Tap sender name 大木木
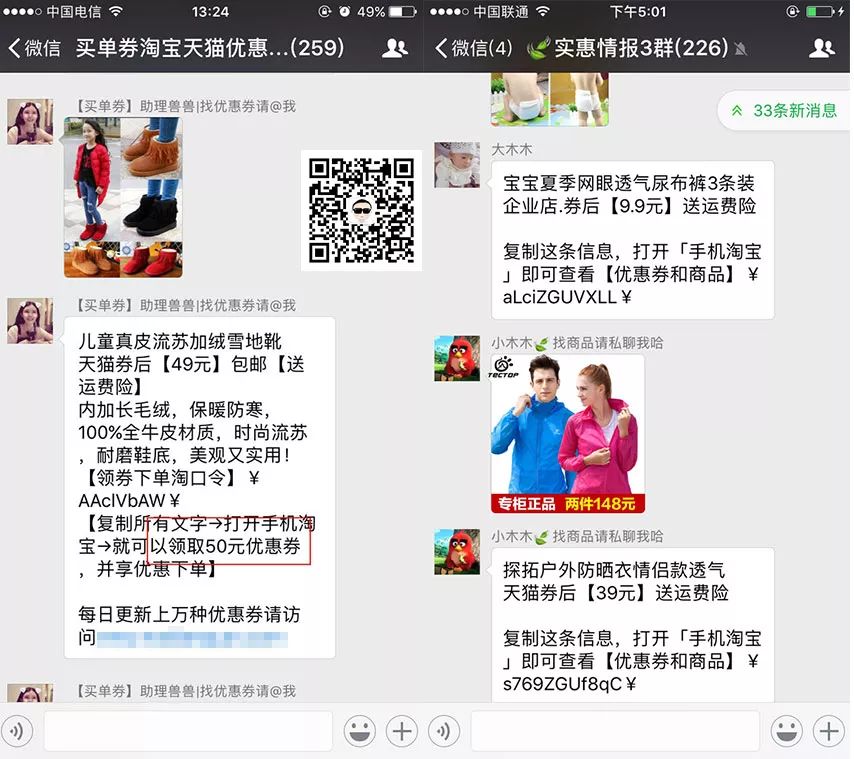Screen dimensions: 854x759 point(511,149)
